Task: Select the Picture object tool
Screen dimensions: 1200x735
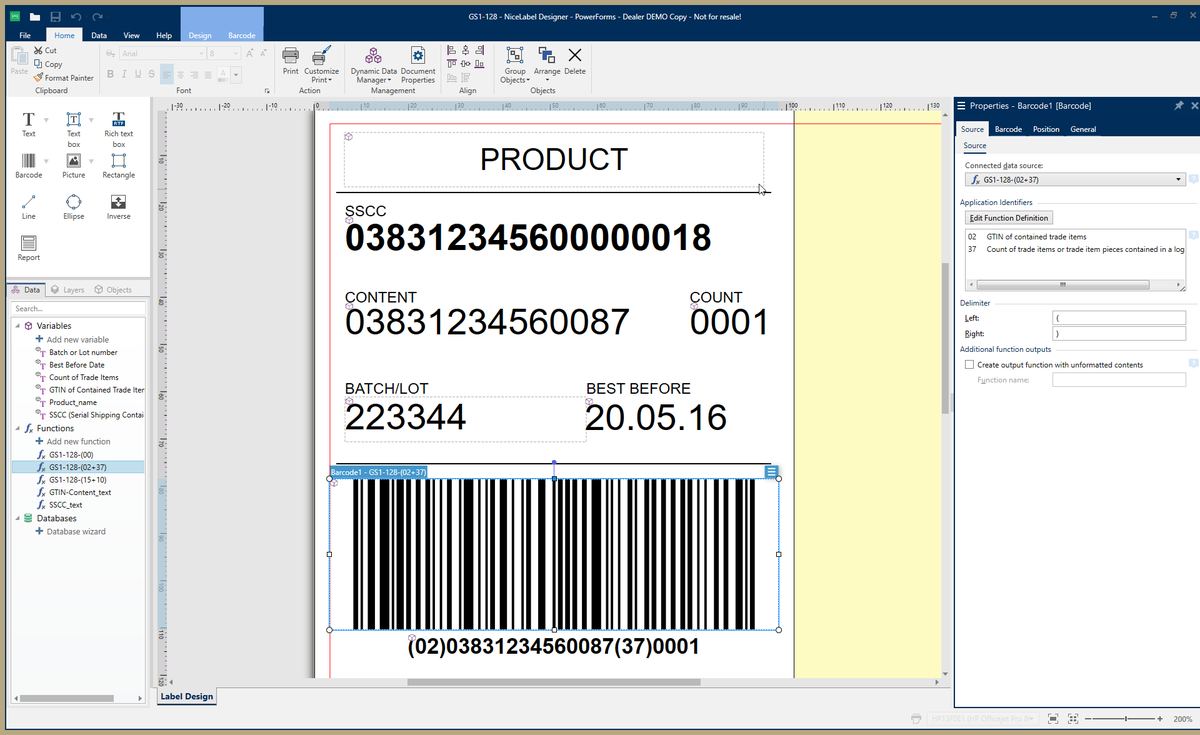Action: 73,166
